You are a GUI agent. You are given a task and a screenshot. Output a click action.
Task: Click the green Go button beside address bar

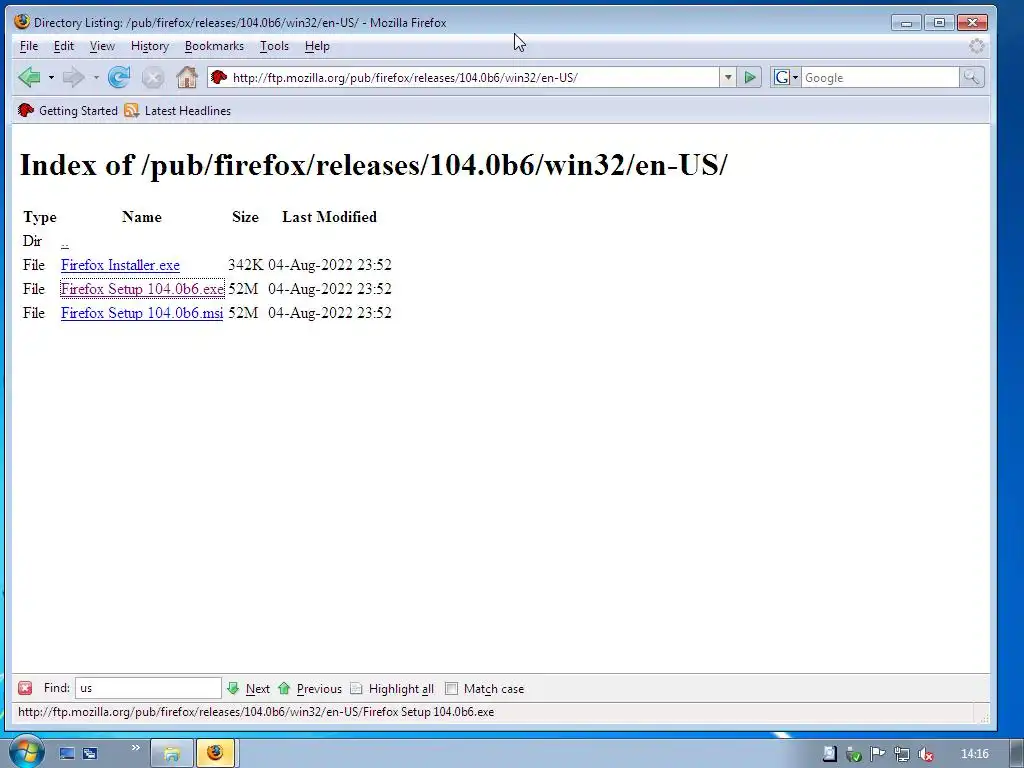click(750, 78)
